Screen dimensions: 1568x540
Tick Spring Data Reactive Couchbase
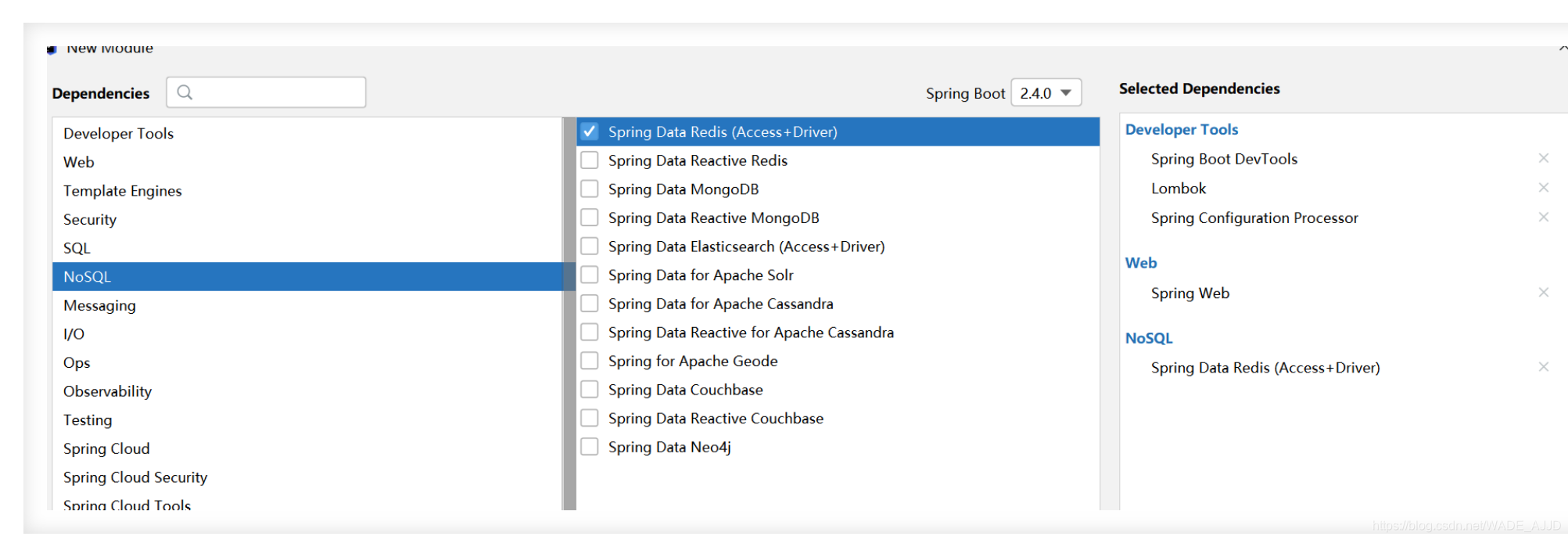[x=590, y=418]
